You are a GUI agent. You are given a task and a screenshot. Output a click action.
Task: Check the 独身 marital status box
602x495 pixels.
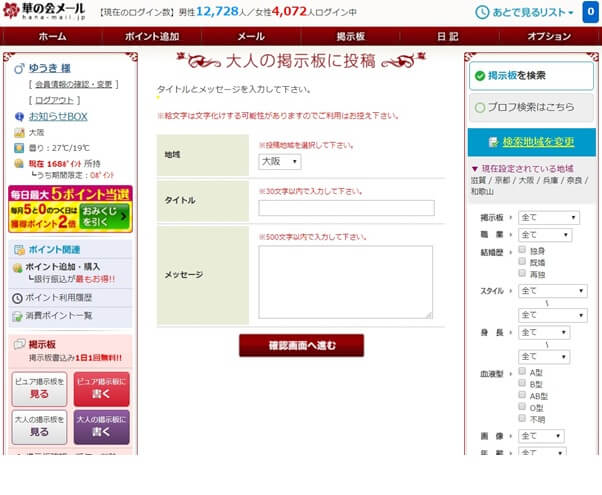point(522,250)
